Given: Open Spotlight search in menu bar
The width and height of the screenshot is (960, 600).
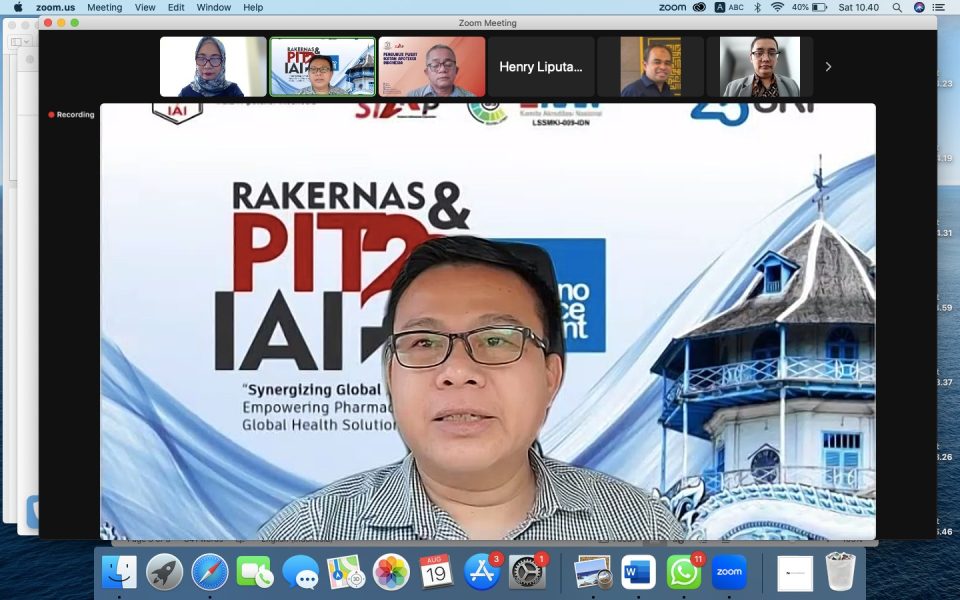Looking at the screenshot, I should click(896, 7).
